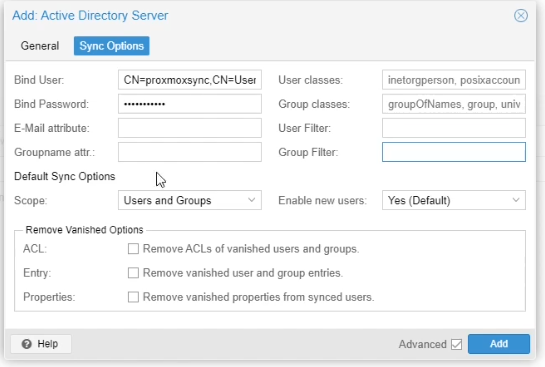Click the Group Filter field
The width and height of the screenshot is (545, 367).
click(454, 152)
